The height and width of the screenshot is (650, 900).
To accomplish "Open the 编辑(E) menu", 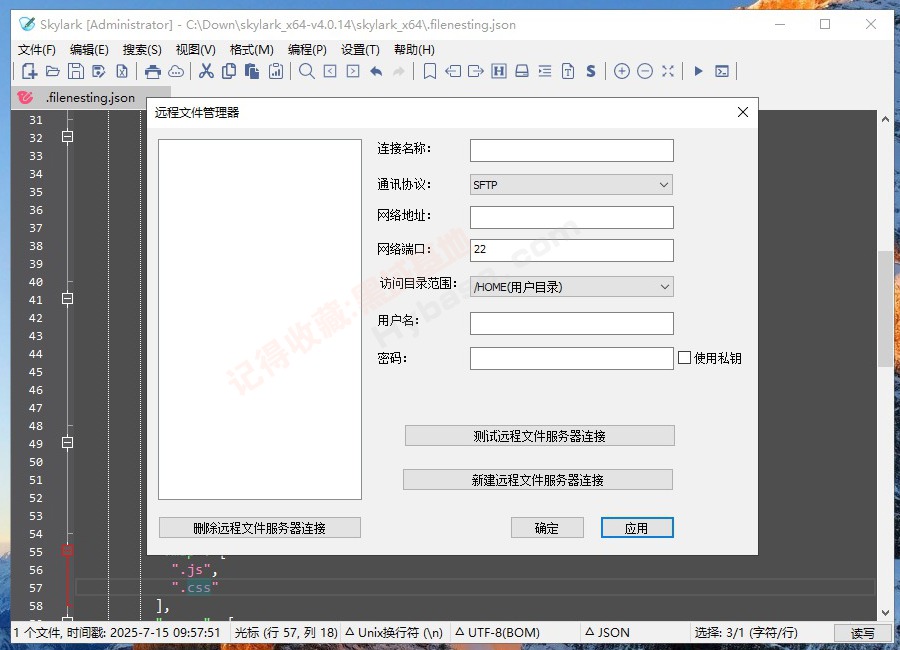I will tap(89, 50).
